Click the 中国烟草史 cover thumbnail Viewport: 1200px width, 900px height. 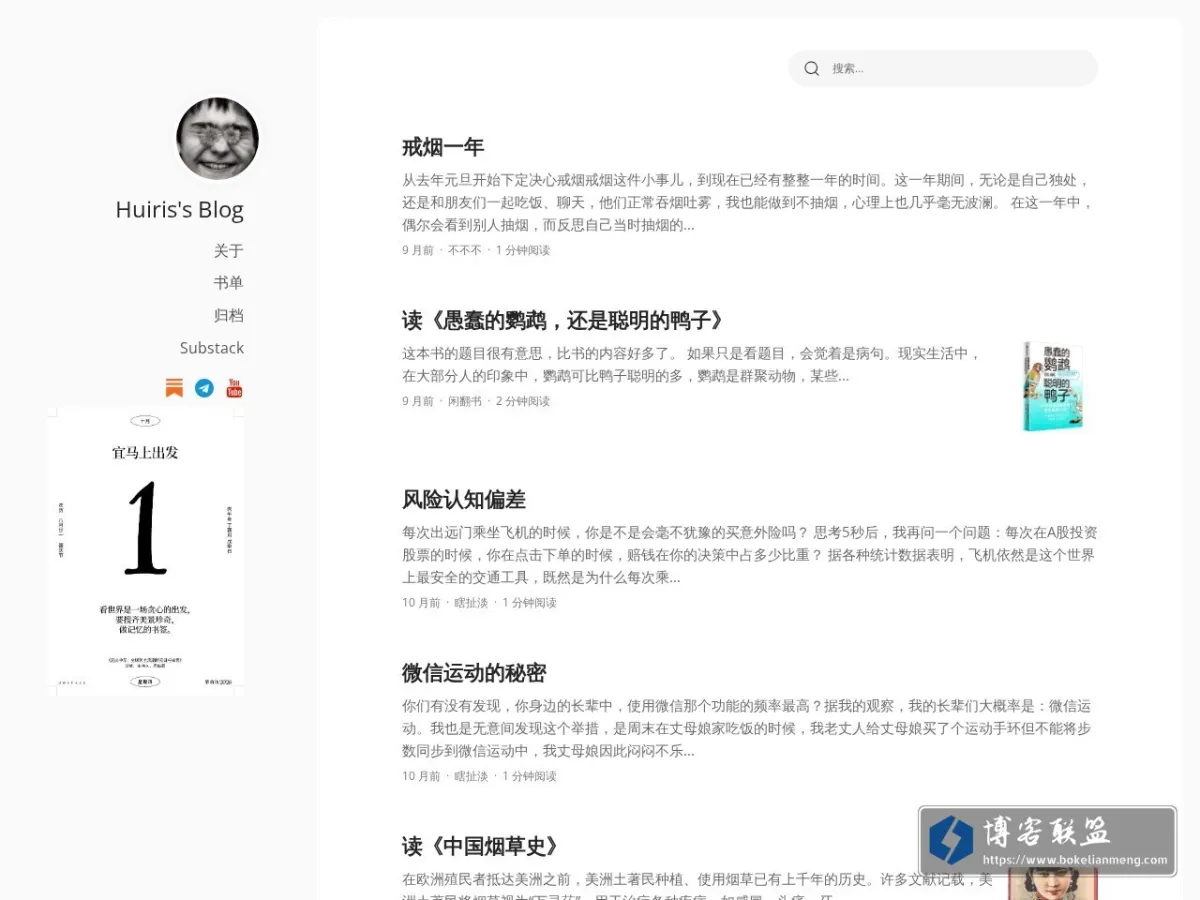point(1052,884)
